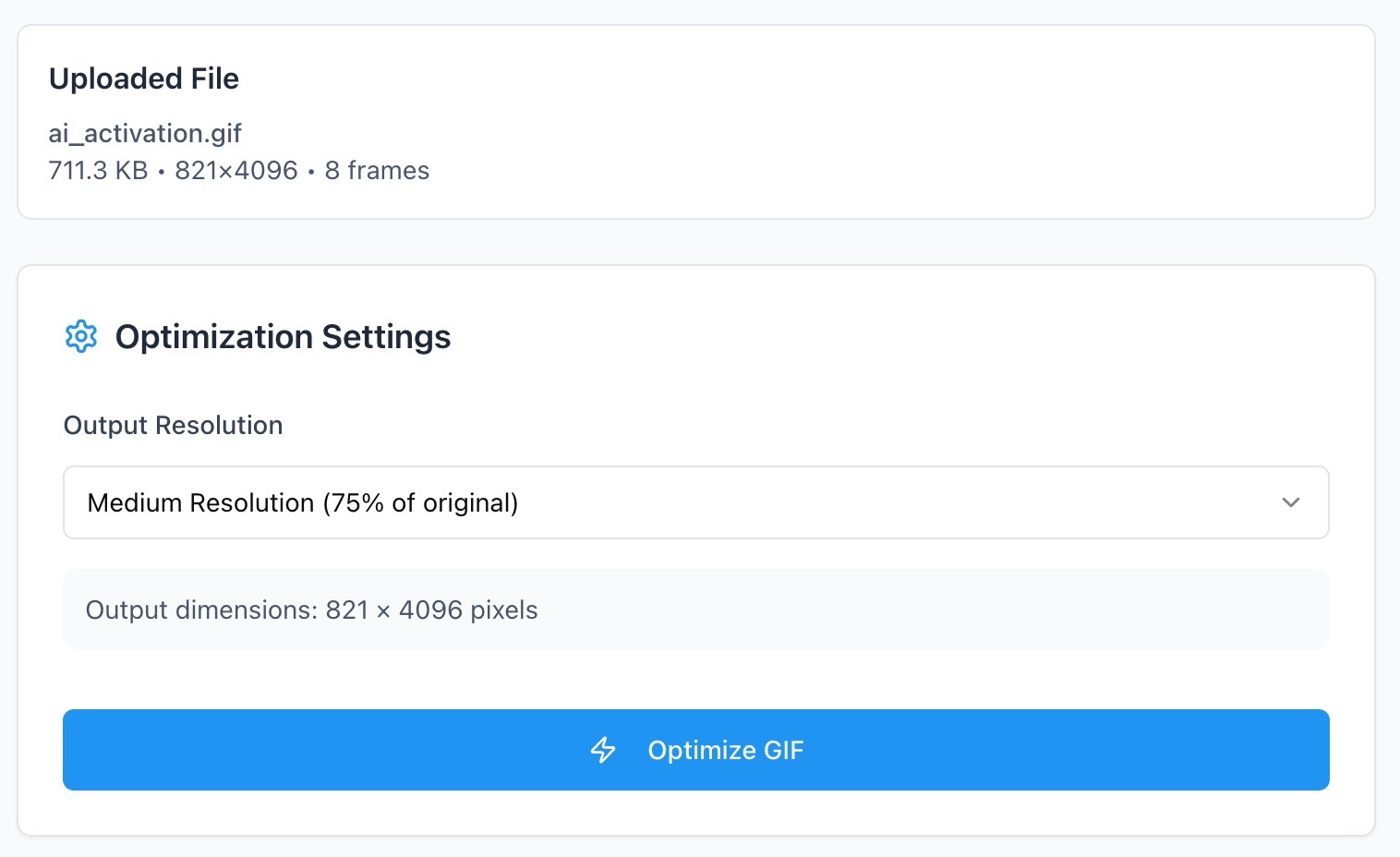
Task: Select the ai_activation.gif filename text
Action: [x=145, y=133]
